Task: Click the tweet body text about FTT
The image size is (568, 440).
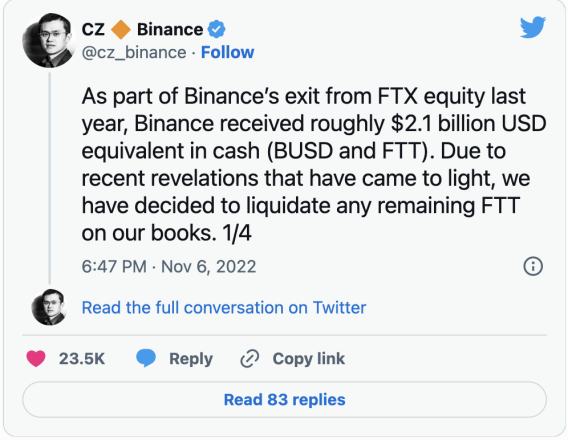Action: pyautogui.click(x=314, y=164)
